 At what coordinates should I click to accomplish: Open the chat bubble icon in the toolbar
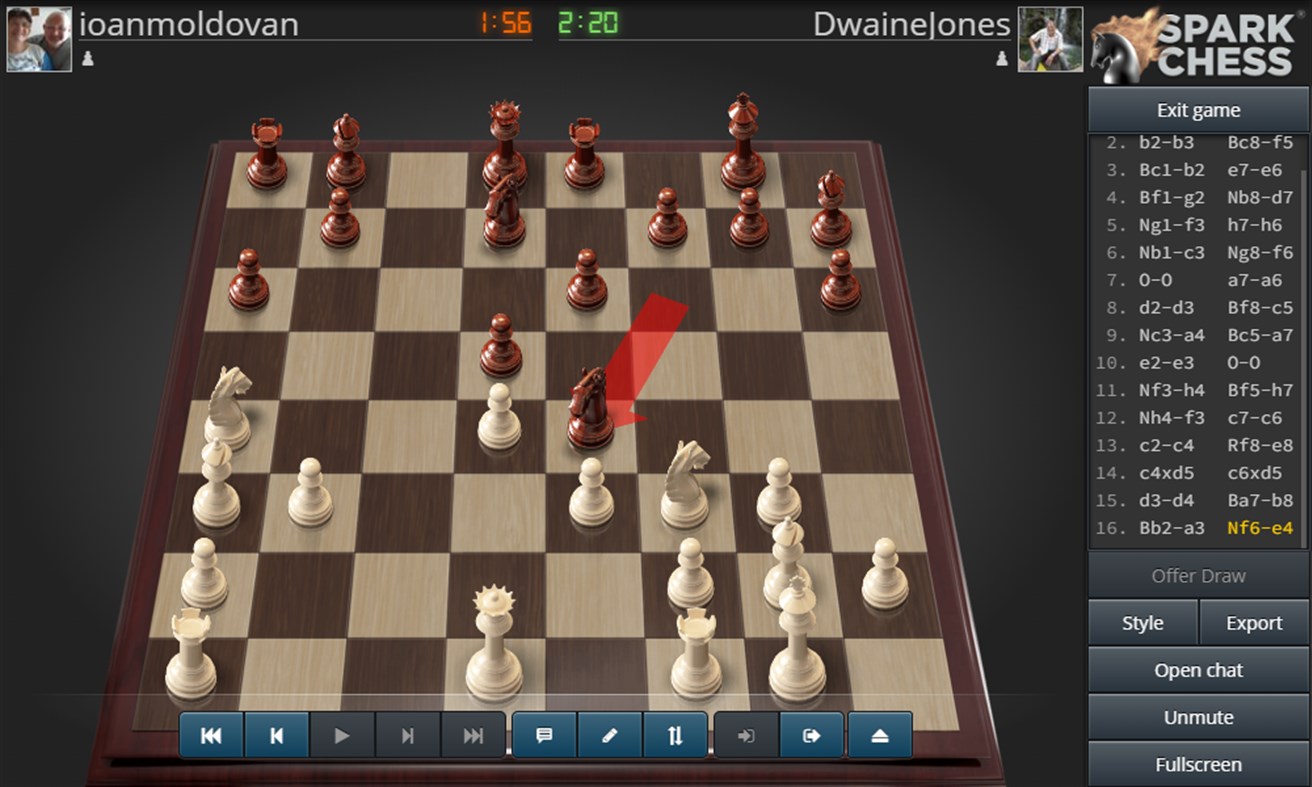pos(543,735)
